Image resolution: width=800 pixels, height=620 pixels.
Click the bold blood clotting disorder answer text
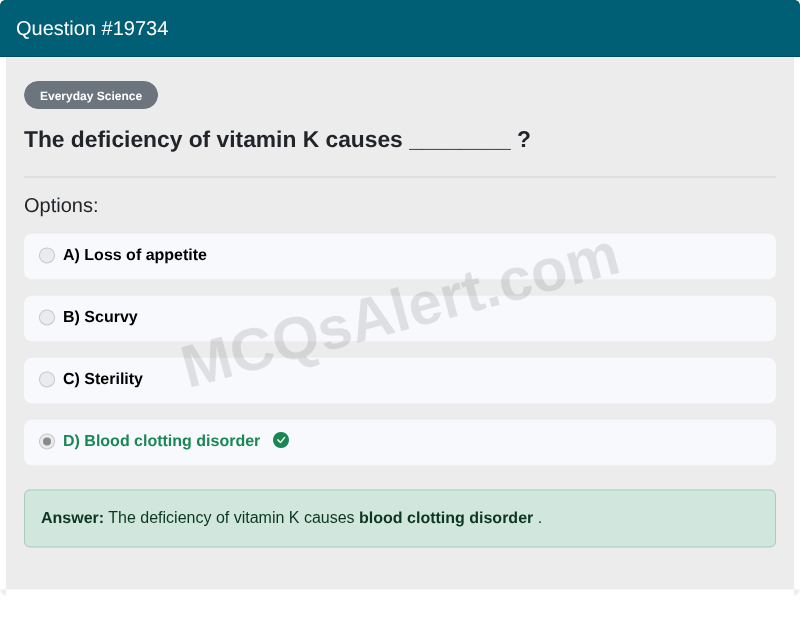pos(446,517)
